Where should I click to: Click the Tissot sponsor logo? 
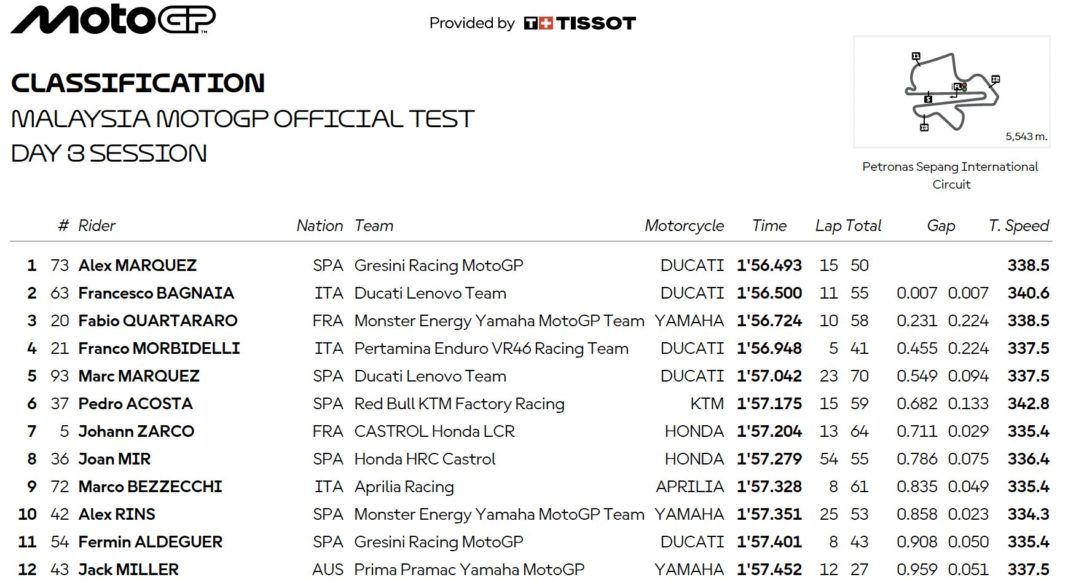[x=580, y=23]
